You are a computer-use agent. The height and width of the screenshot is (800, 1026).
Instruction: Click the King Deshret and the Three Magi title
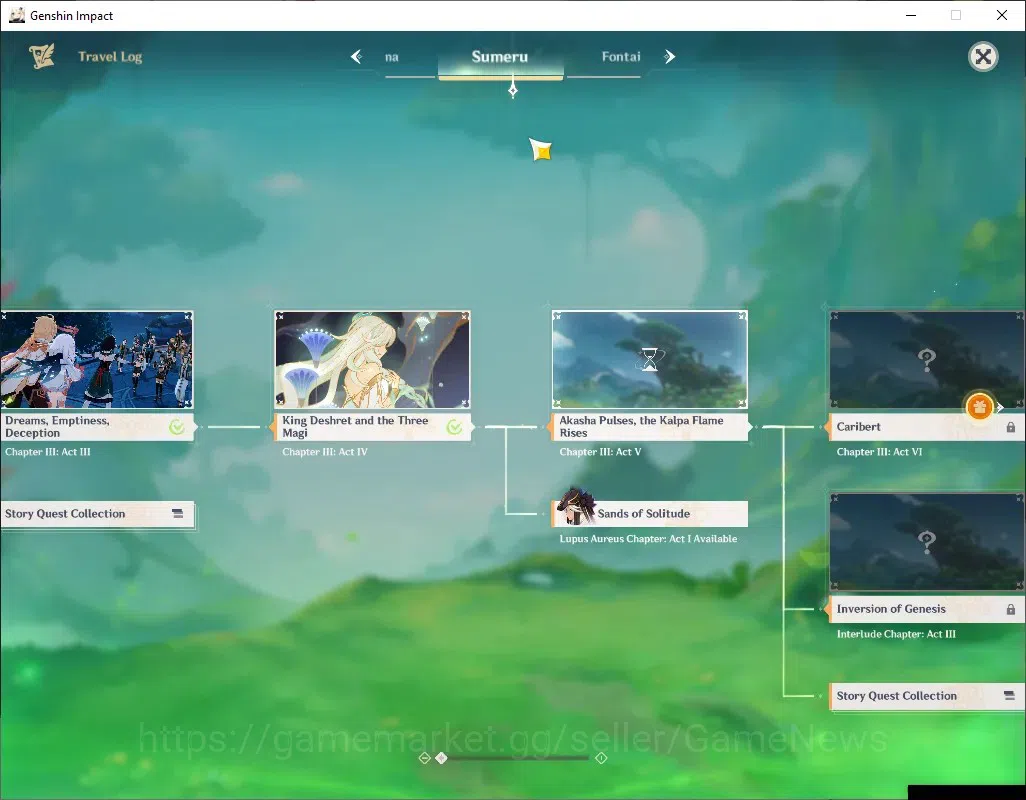tap(355, 426)
